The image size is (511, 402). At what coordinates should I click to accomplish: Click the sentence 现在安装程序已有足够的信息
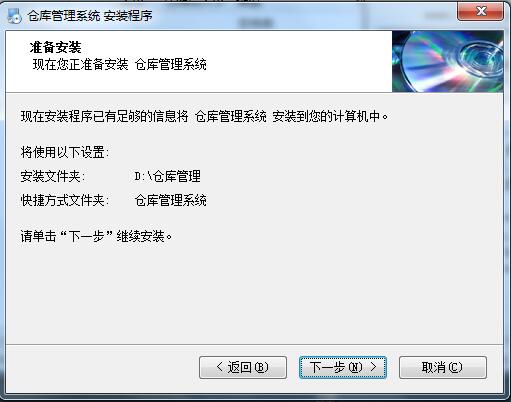(x=104, y=116)
